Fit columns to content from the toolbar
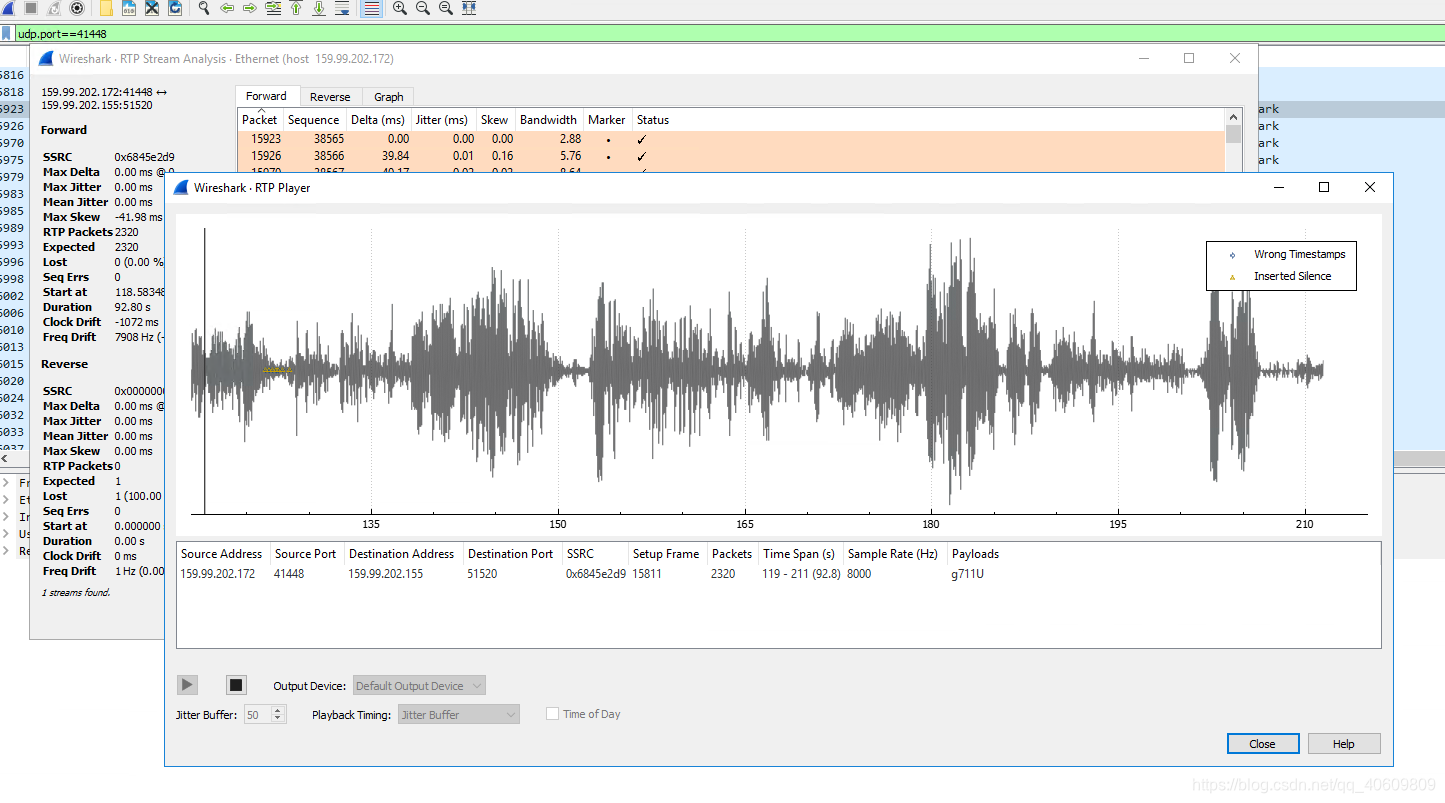The image size is (1445, 803). tap(469, 8)
